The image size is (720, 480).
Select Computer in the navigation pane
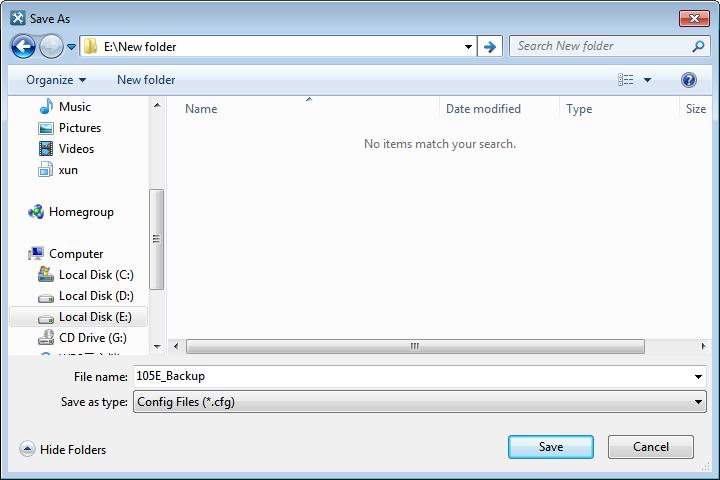[76, 254]
